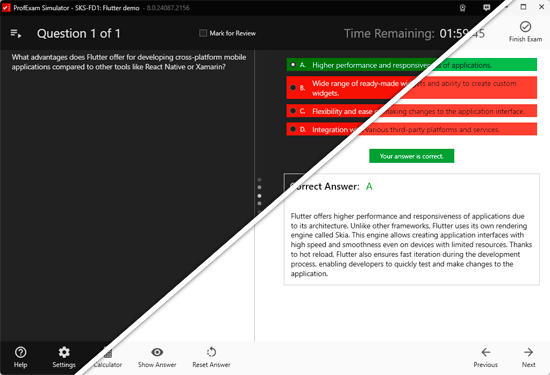550x375 pixels.
Task: Click the Flutter explanation paragraph text
Action: point(411,245)
